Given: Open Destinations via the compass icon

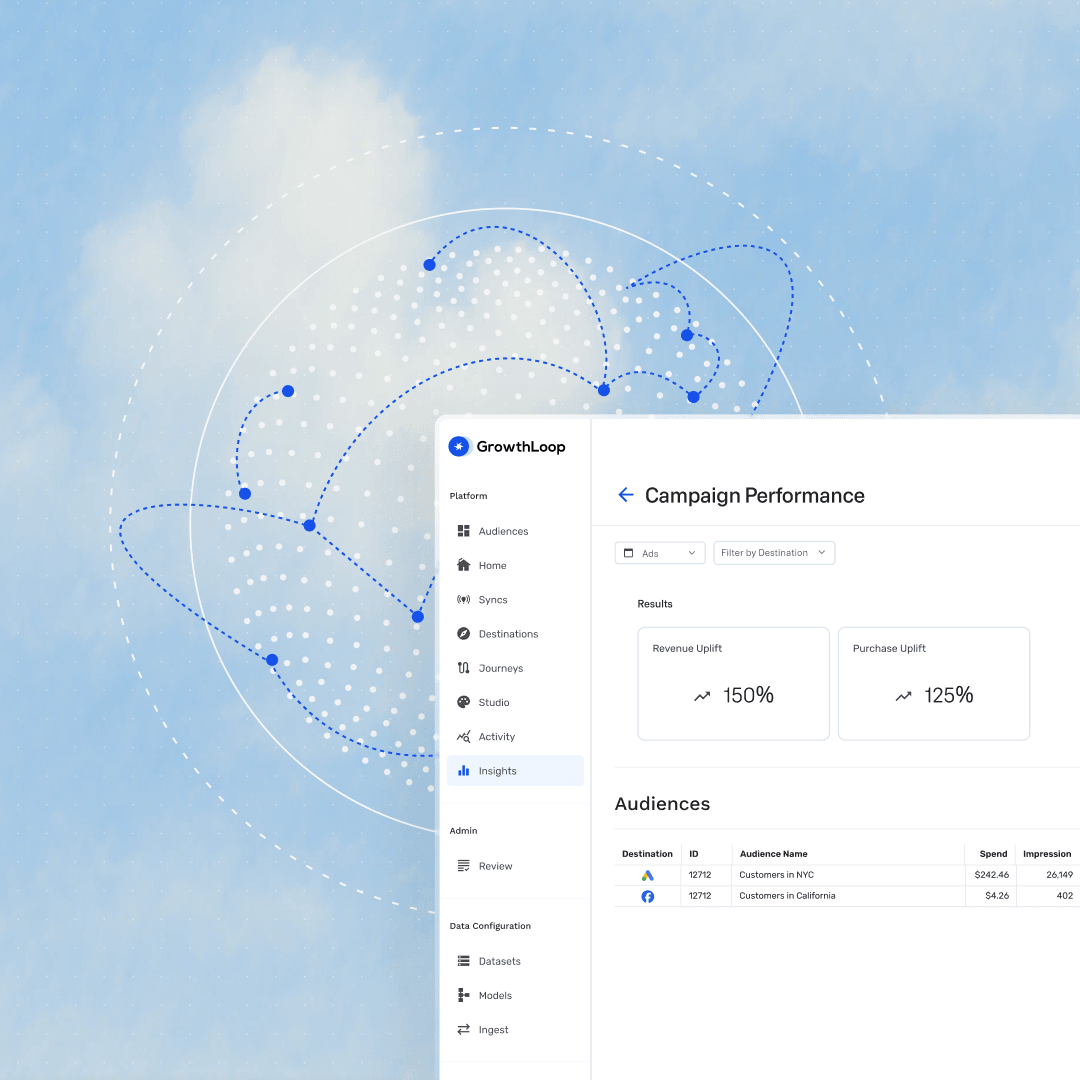Looking at the screenshot, I should (463, 634).
